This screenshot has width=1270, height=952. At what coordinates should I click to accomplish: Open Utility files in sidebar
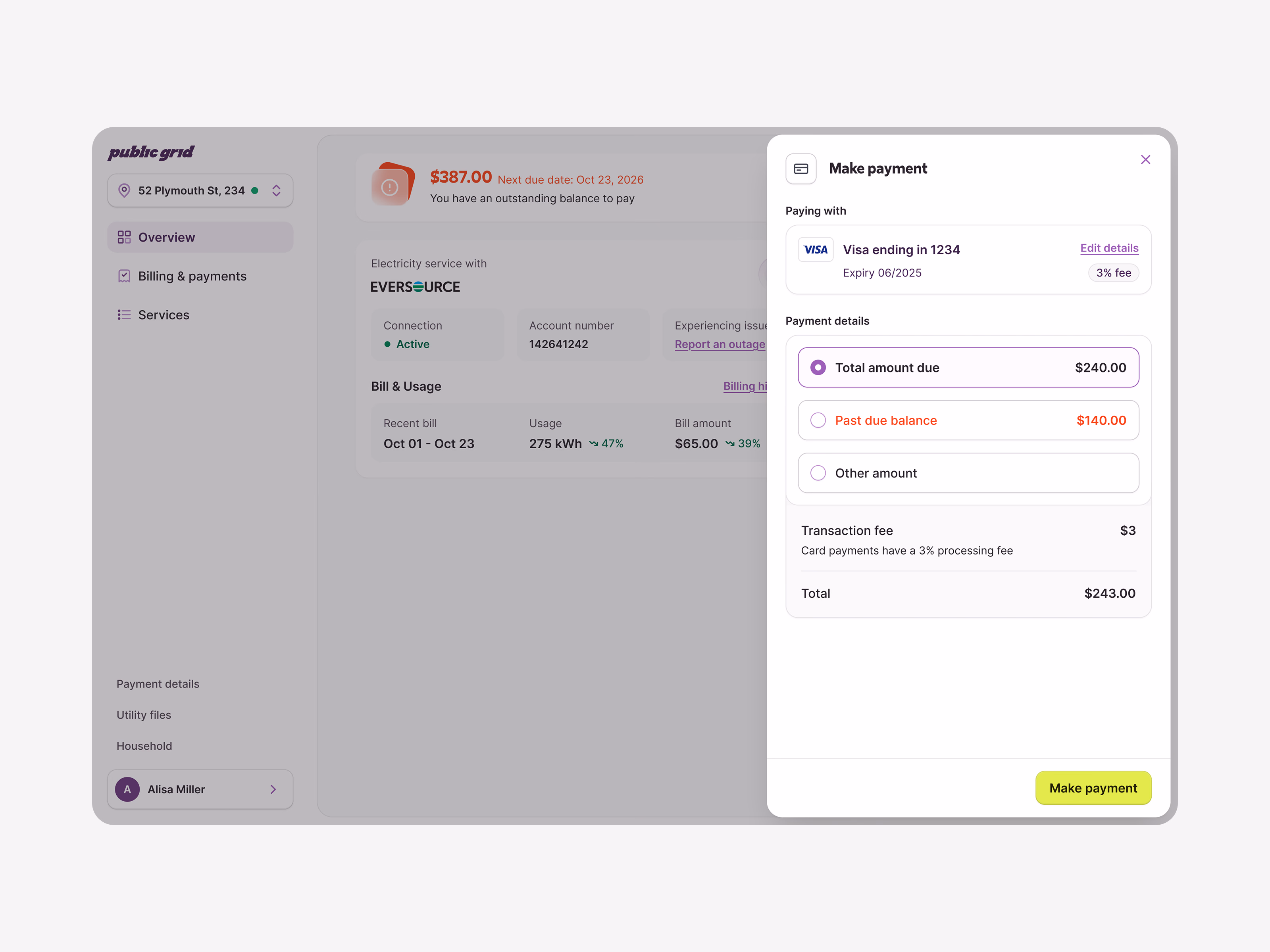144,715
